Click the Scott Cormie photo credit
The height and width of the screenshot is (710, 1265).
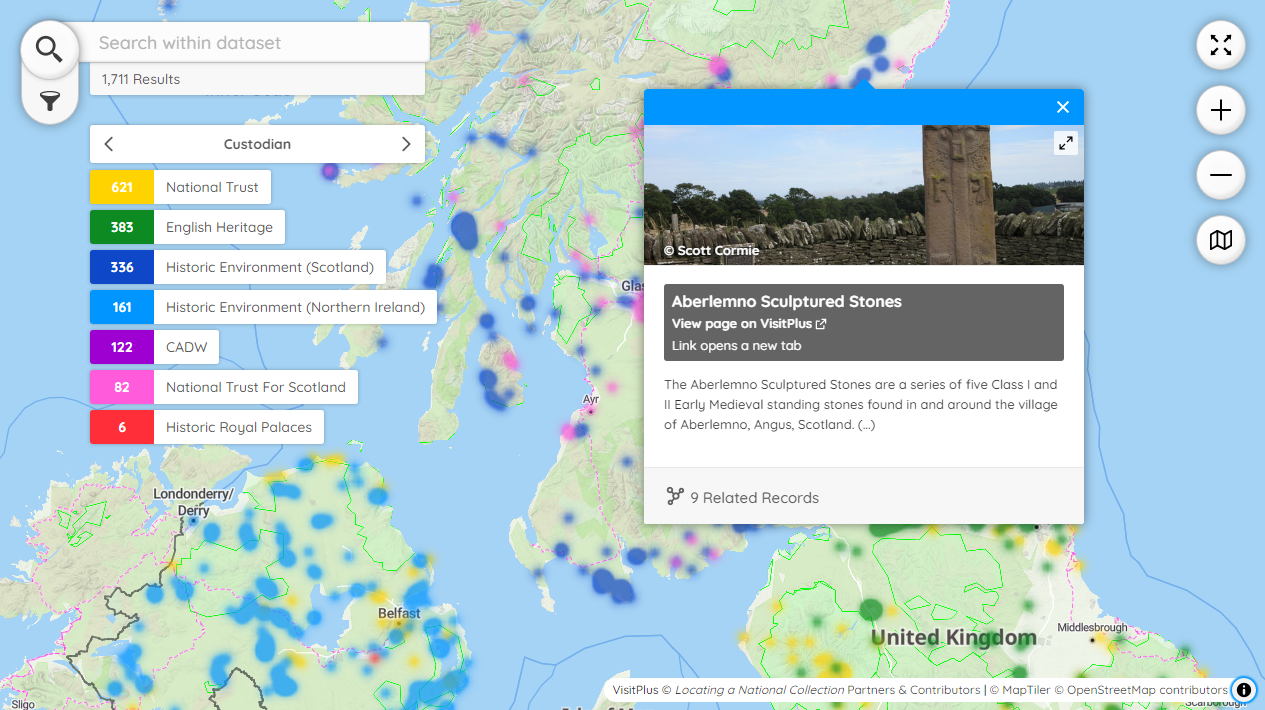pos(711,250)
